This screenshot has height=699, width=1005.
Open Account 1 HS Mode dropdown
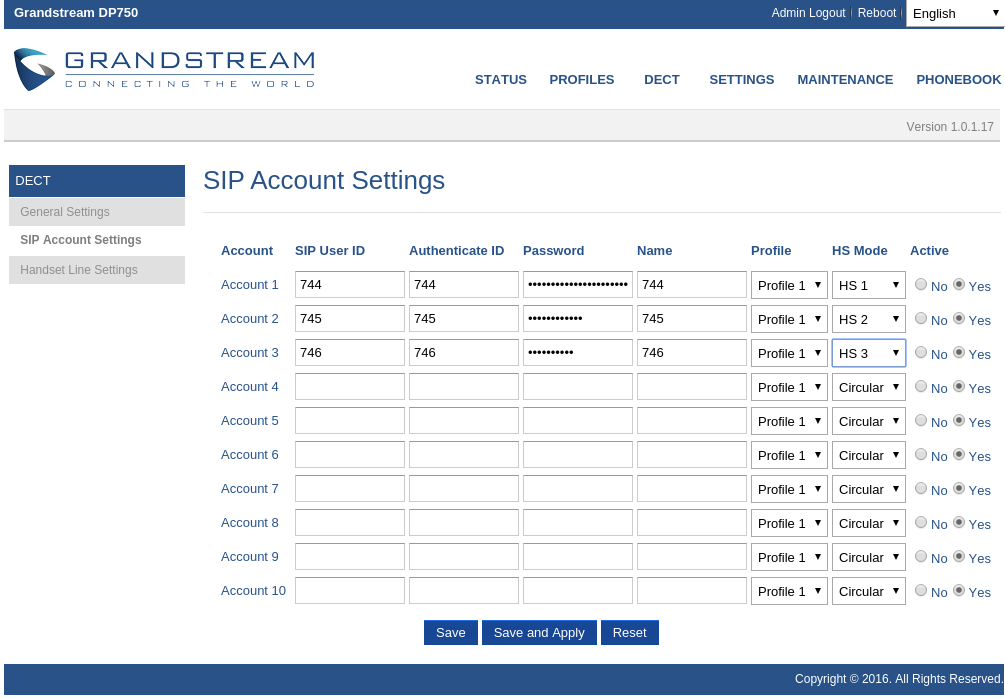(868, 285)
